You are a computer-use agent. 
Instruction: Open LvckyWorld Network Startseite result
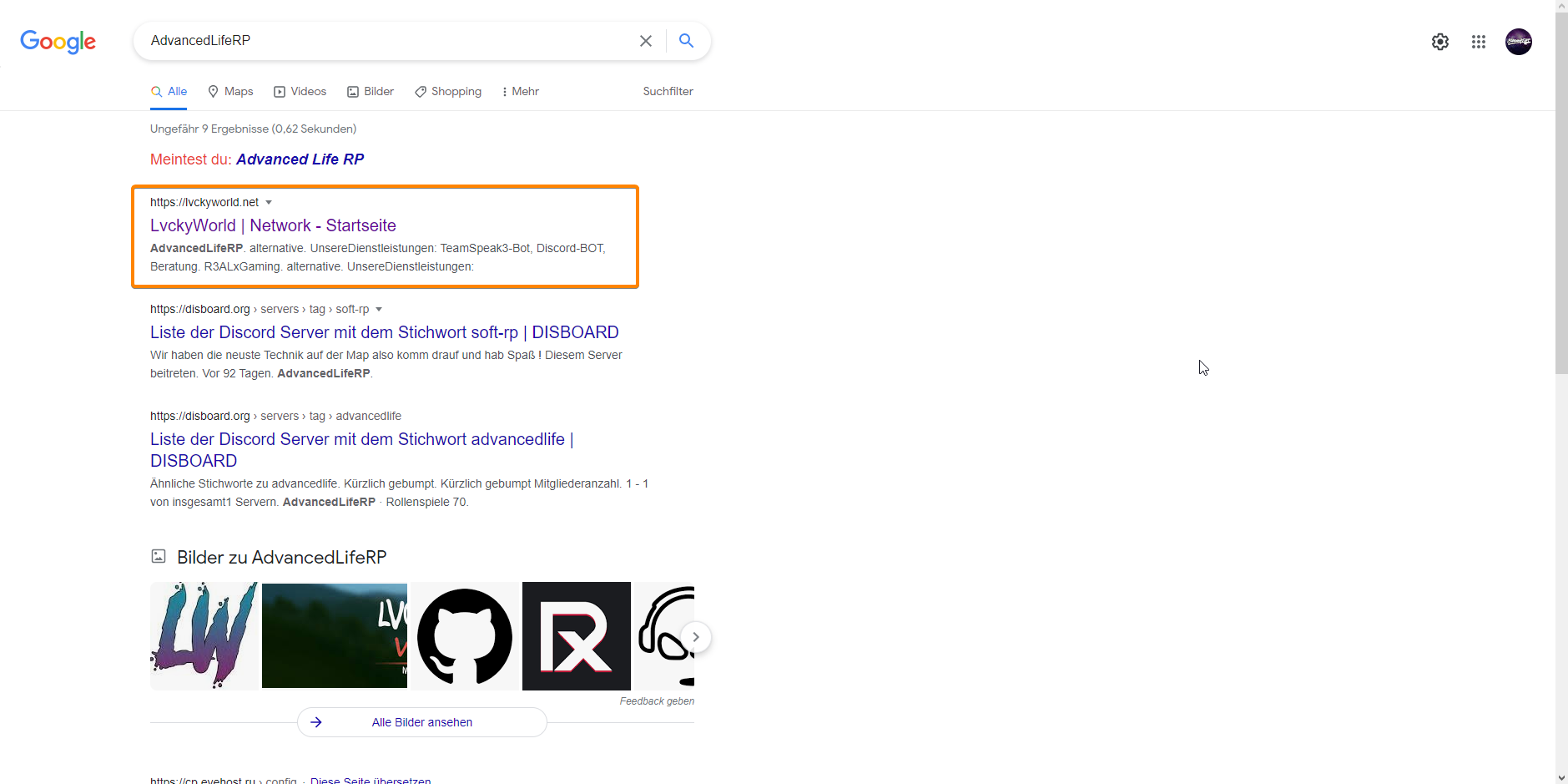click(273, 225)
